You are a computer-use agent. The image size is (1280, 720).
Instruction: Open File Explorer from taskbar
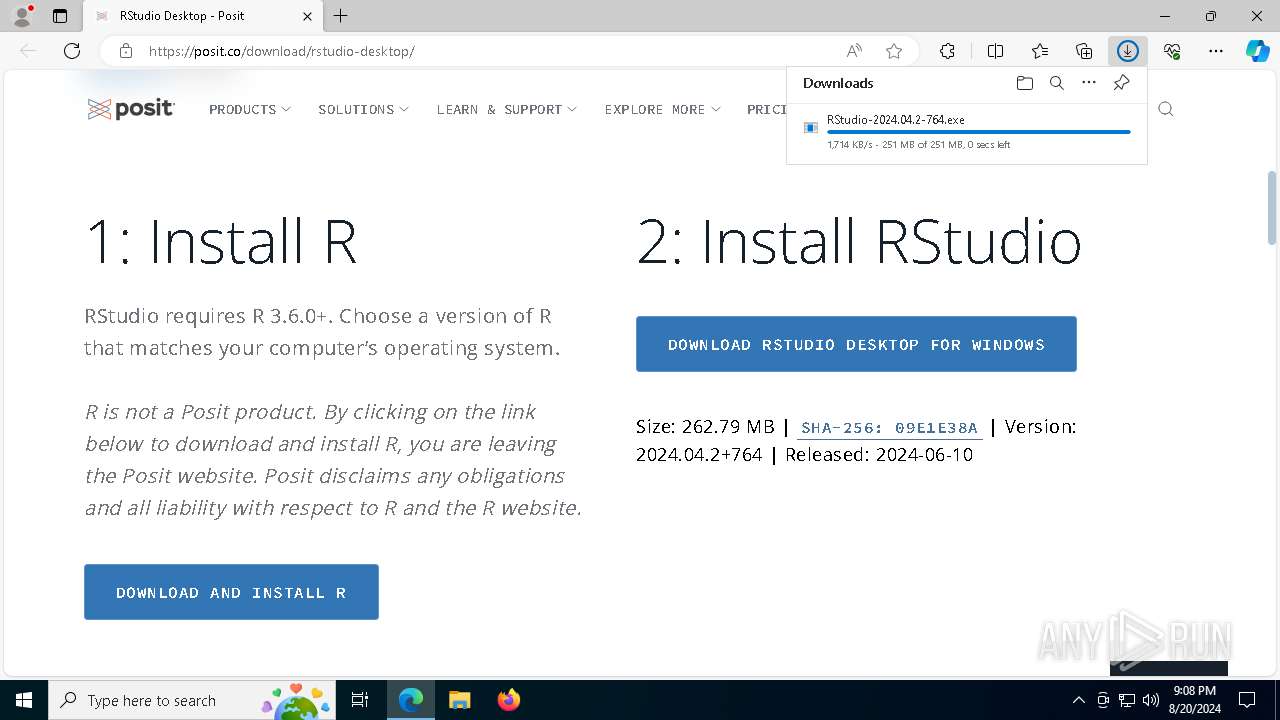tap(459, 700)
